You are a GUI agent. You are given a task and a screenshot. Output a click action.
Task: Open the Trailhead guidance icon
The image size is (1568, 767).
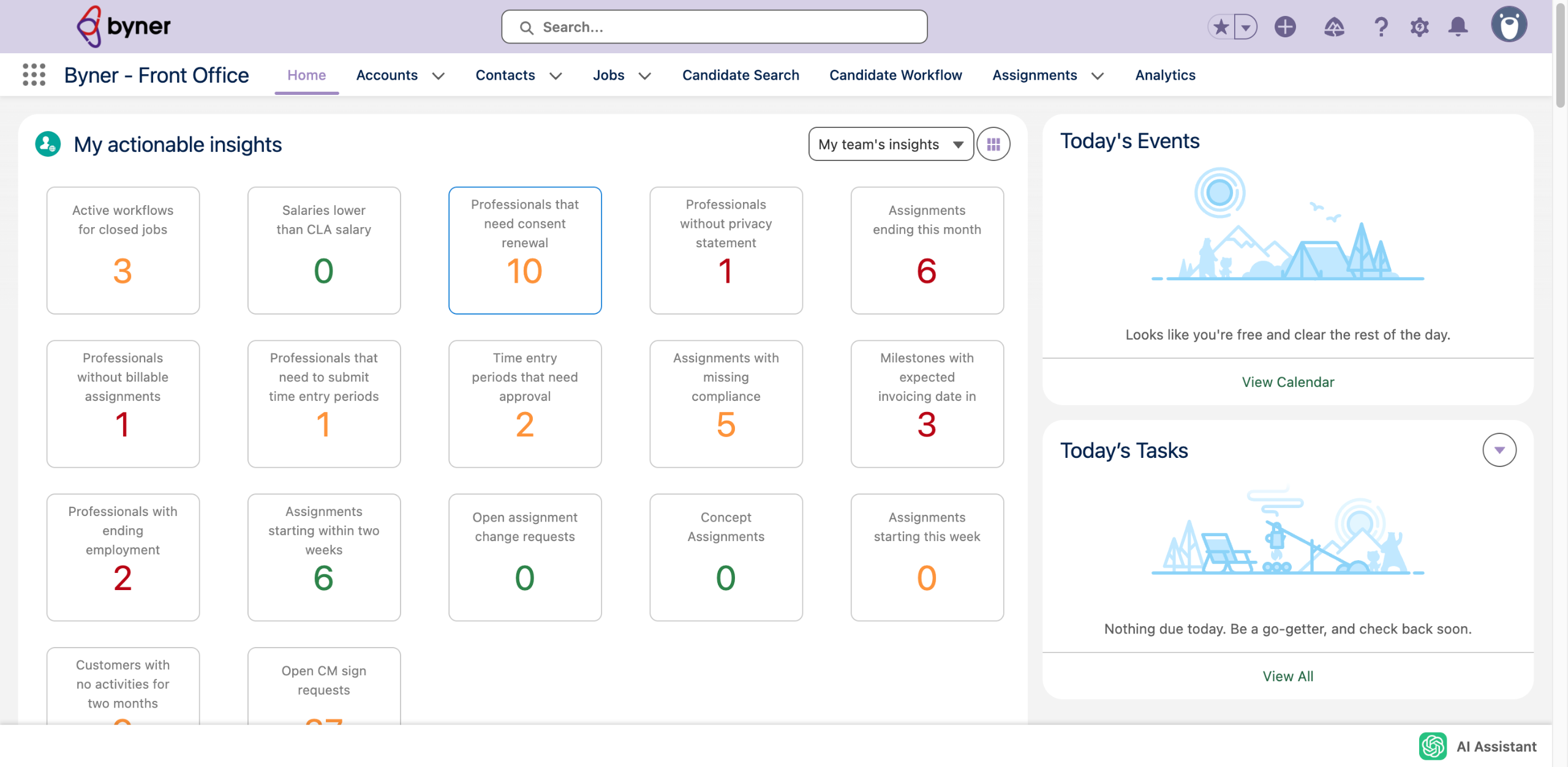[x=1334, y=27]
